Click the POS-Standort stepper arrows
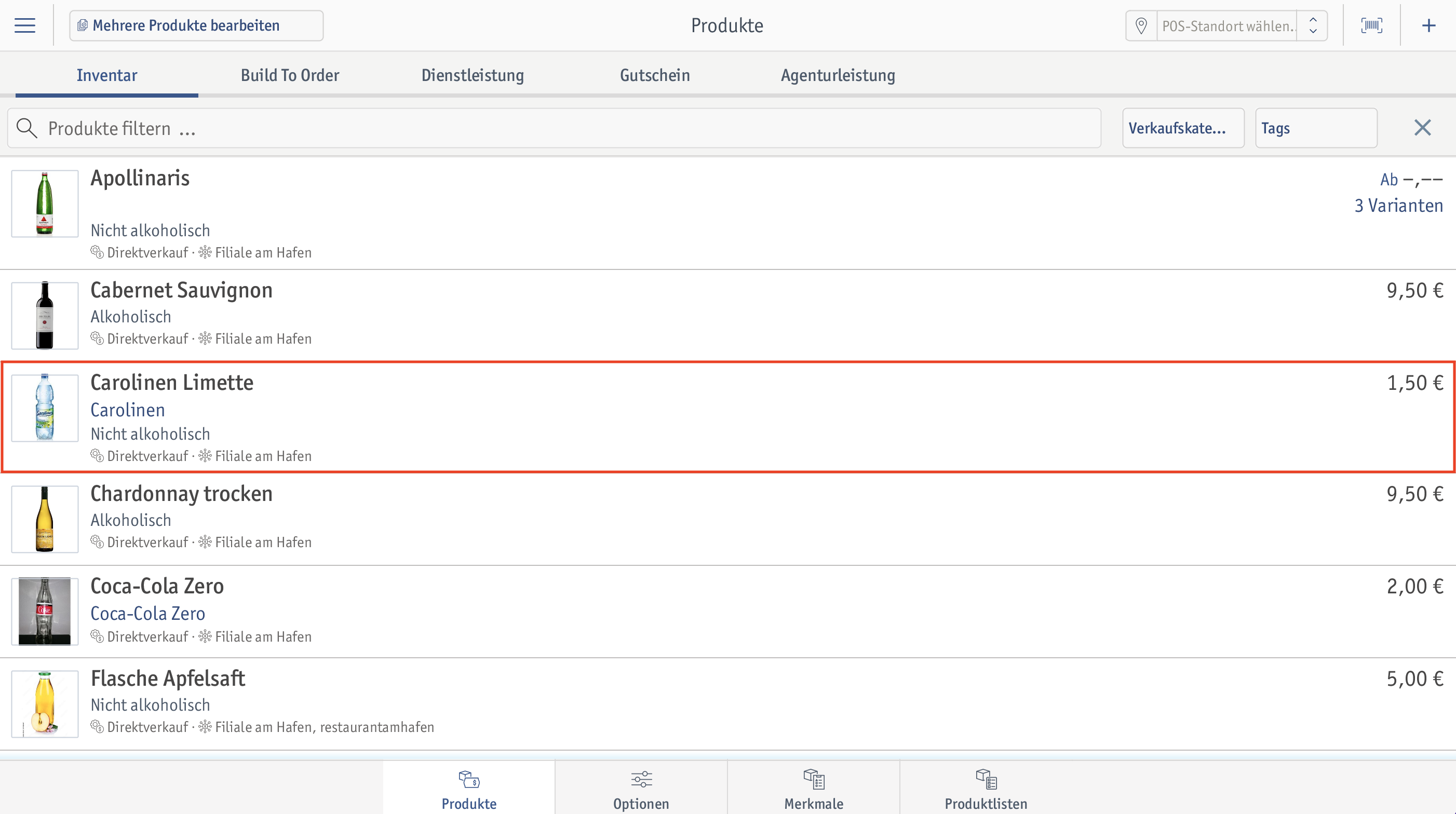 coord(1313,26)
